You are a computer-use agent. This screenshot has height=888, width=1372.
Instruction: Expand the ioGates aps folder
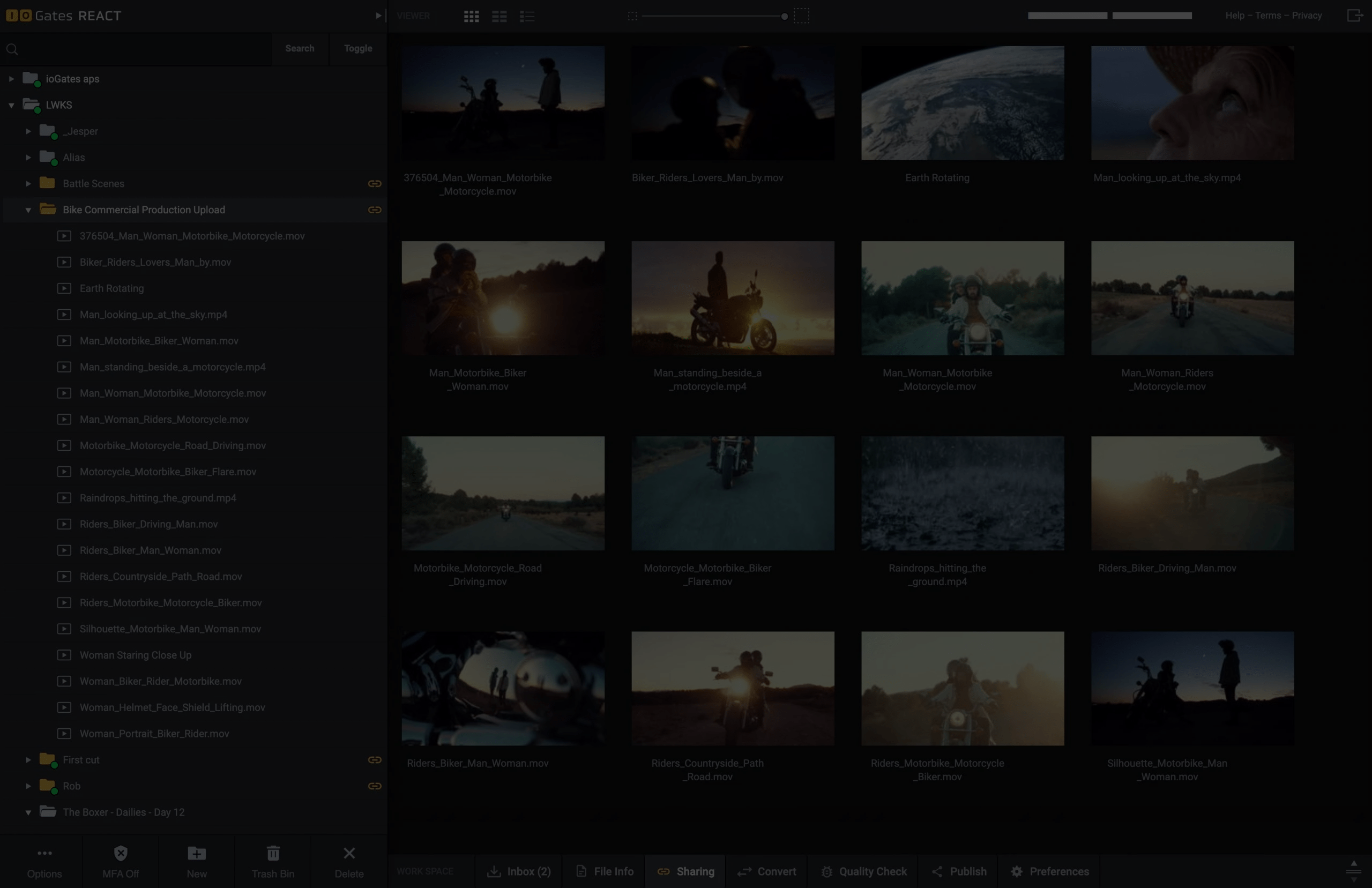tap(11, 79)
